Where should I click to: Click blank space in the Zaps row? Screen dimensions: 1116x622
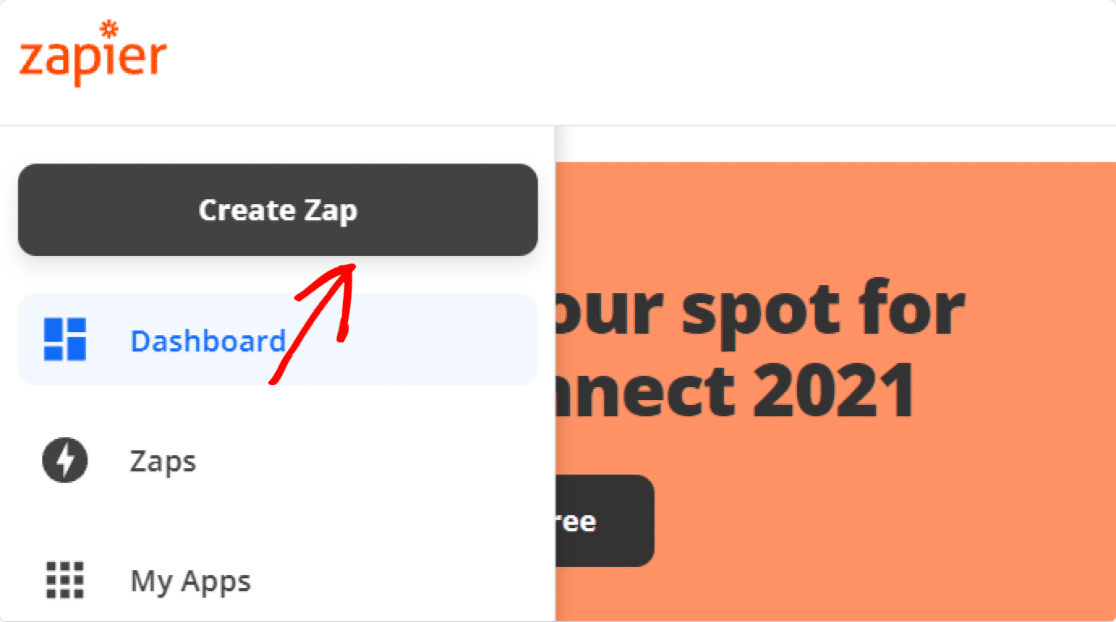370,460
